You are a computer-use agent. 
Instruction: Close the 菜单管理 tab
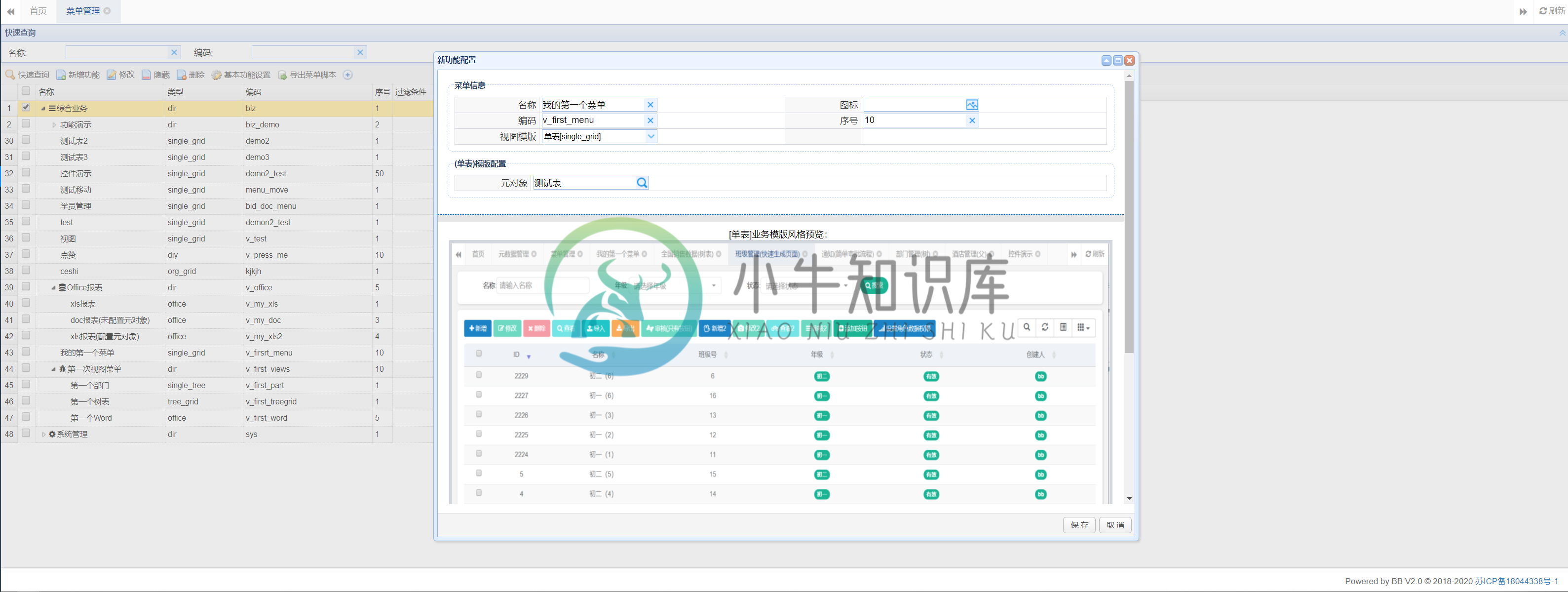(107, 11)
